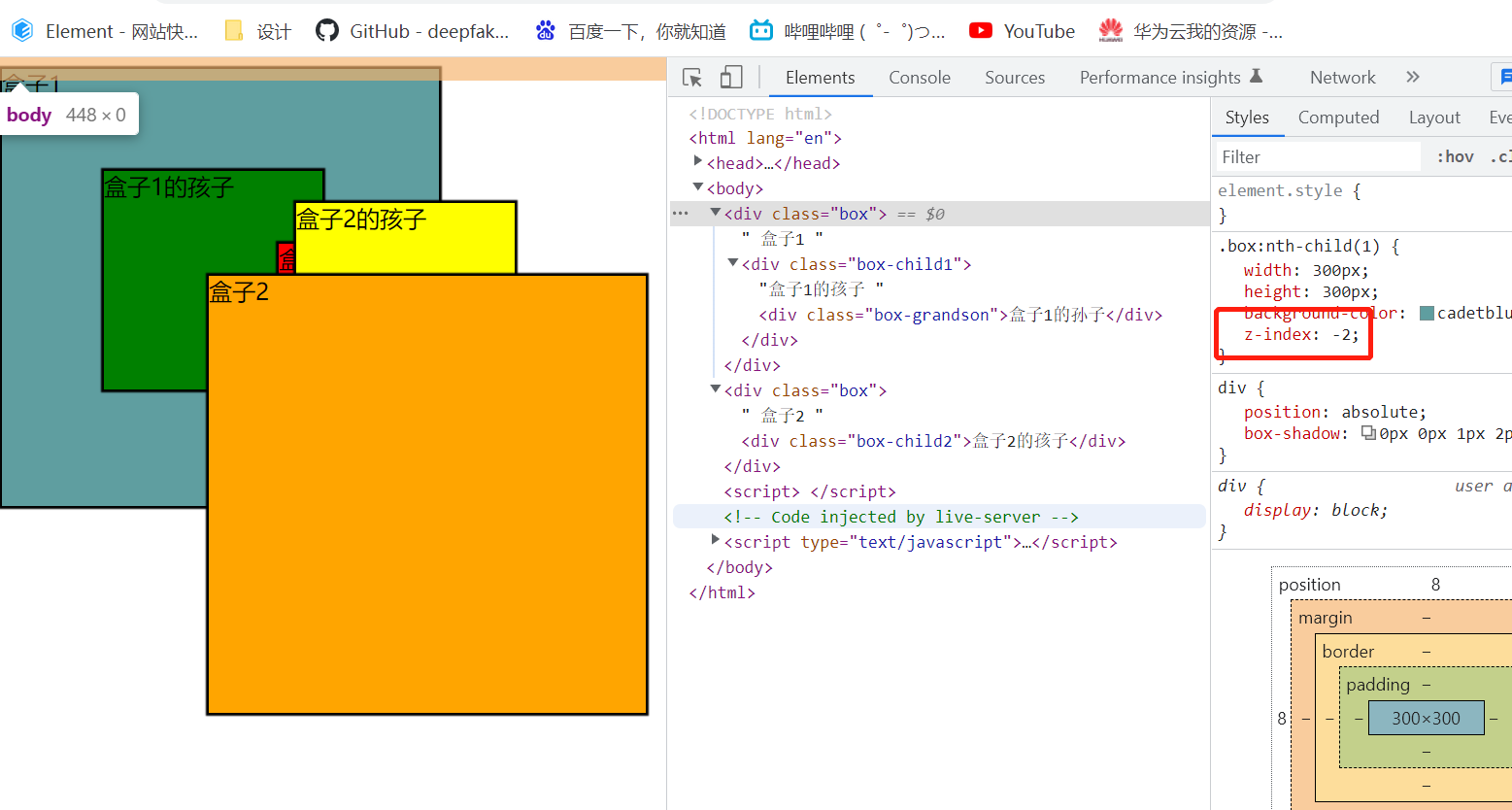Switch to the Console tab
1512x810 pixels.
pyautogui.click(x=920, y=78)
